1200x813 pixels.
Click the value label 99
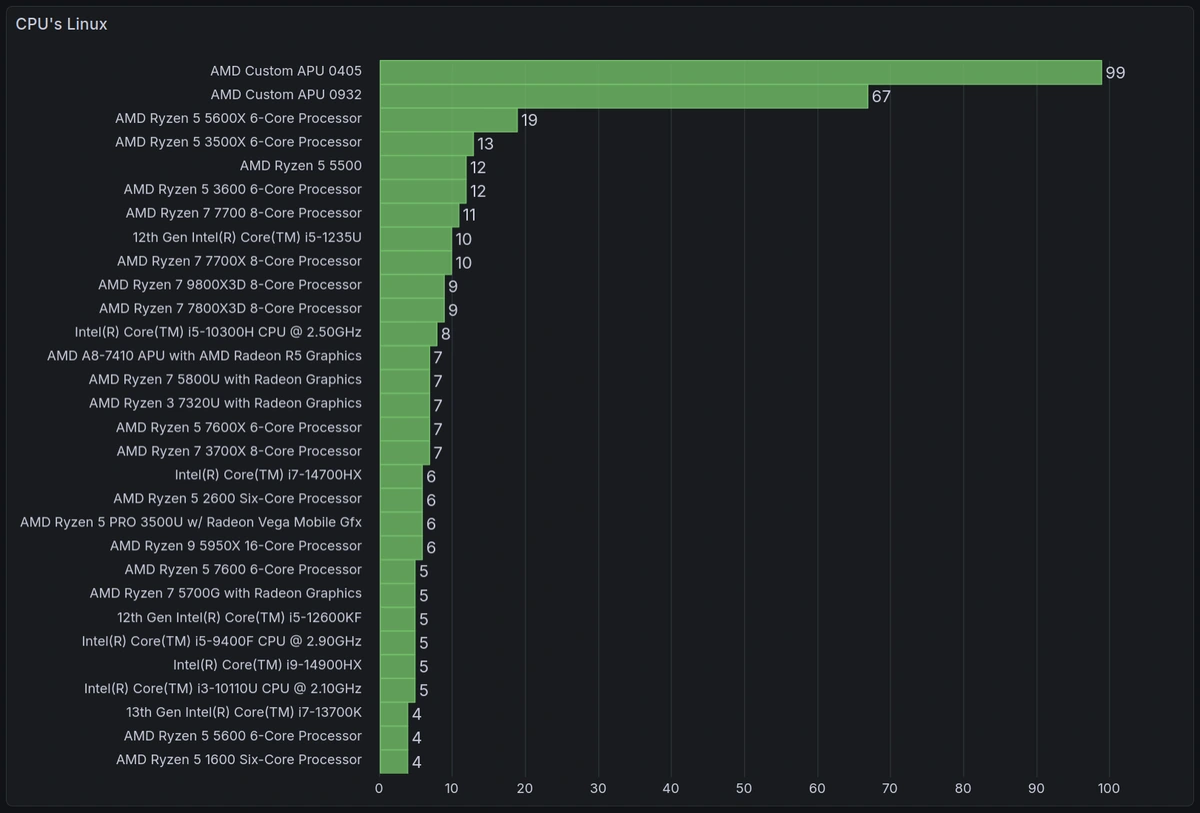[1115, 73]
